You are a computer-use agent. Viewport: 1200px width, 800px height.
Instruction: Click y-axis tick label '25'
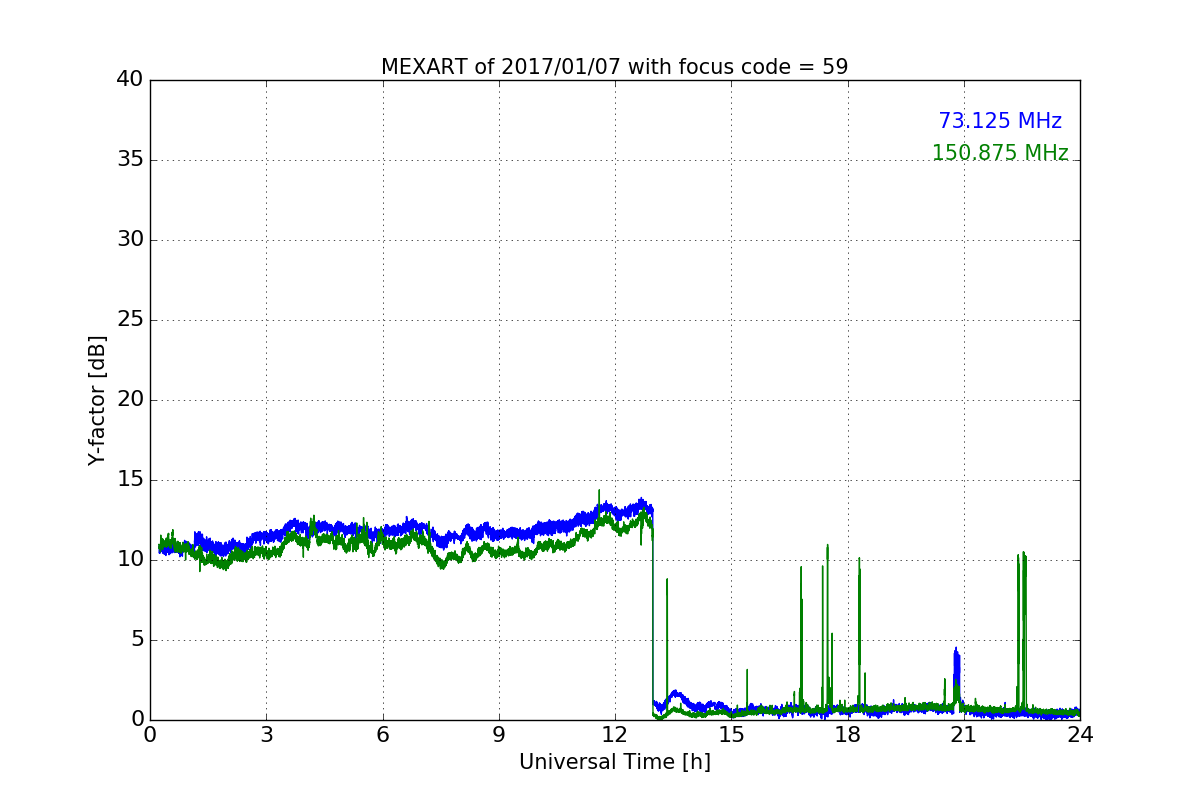130,320
